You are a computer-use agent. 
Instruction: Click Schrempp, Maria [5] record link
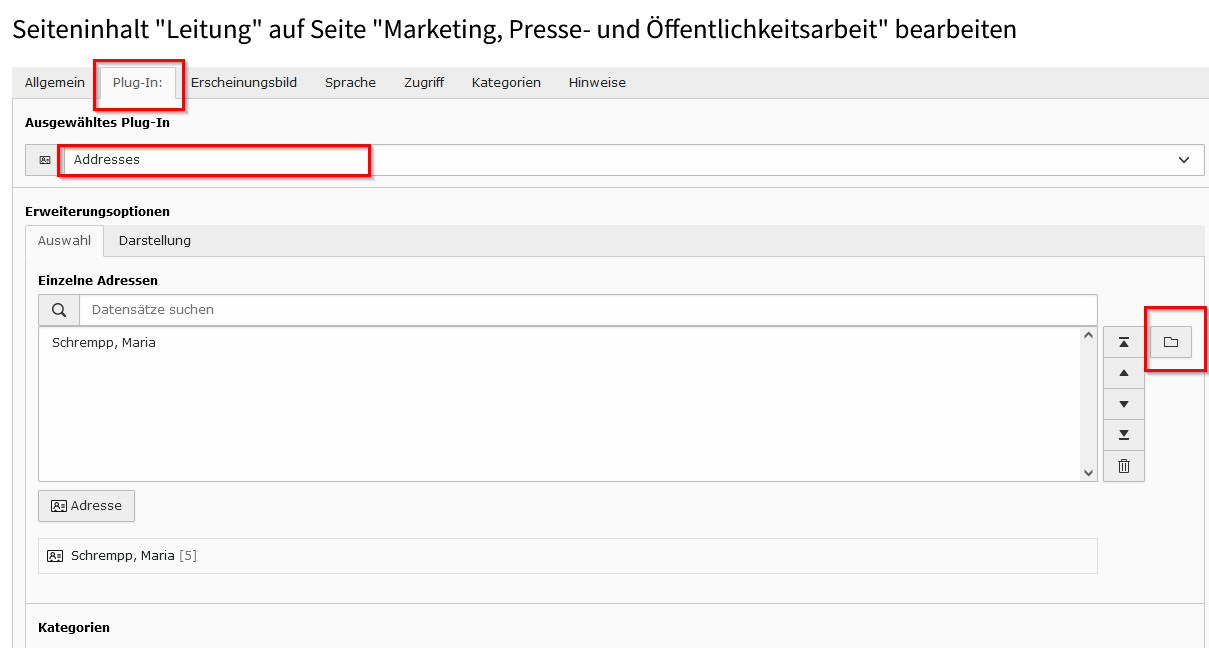point(123,556)
